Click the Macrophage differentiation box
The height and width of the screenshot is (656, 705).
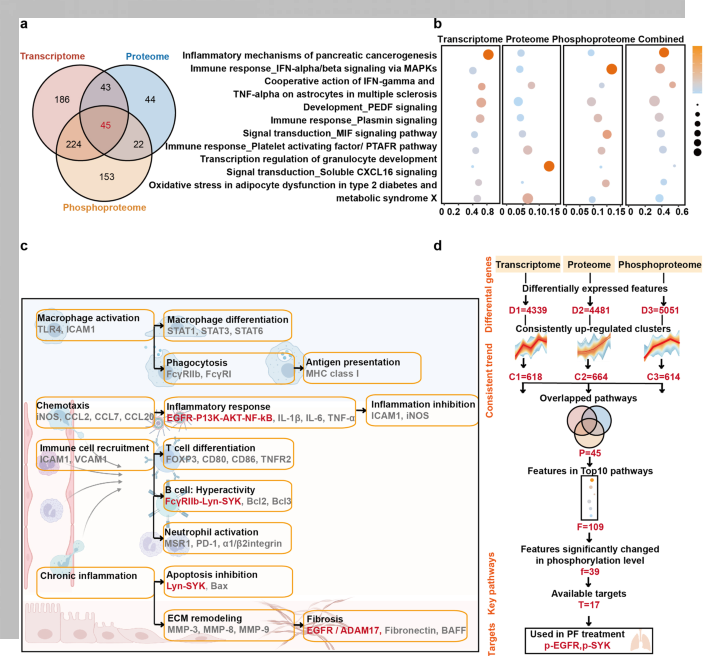pos(228,325)
